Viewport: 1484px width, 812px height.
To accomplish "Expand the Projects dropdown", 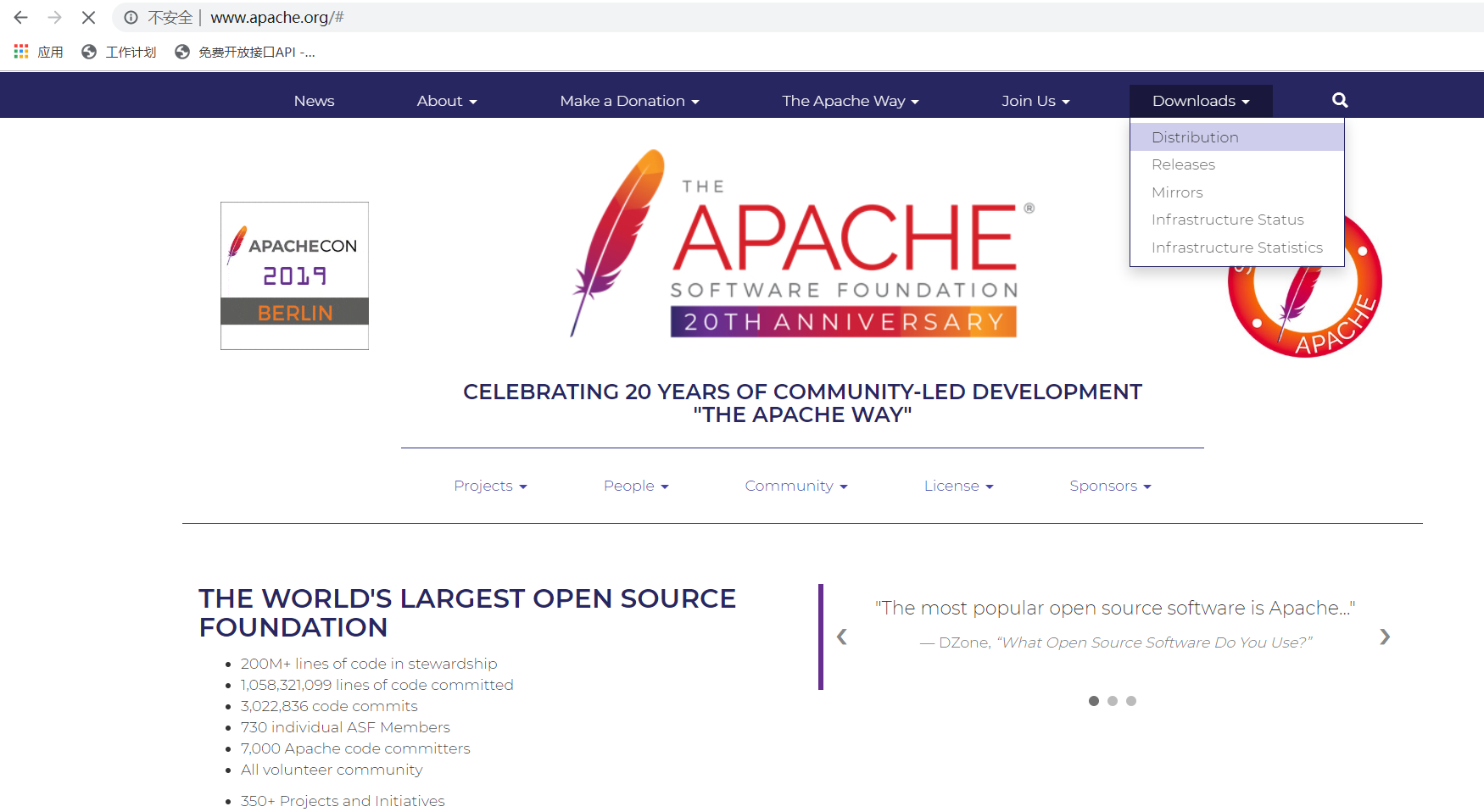I will [x=490, y=486].
